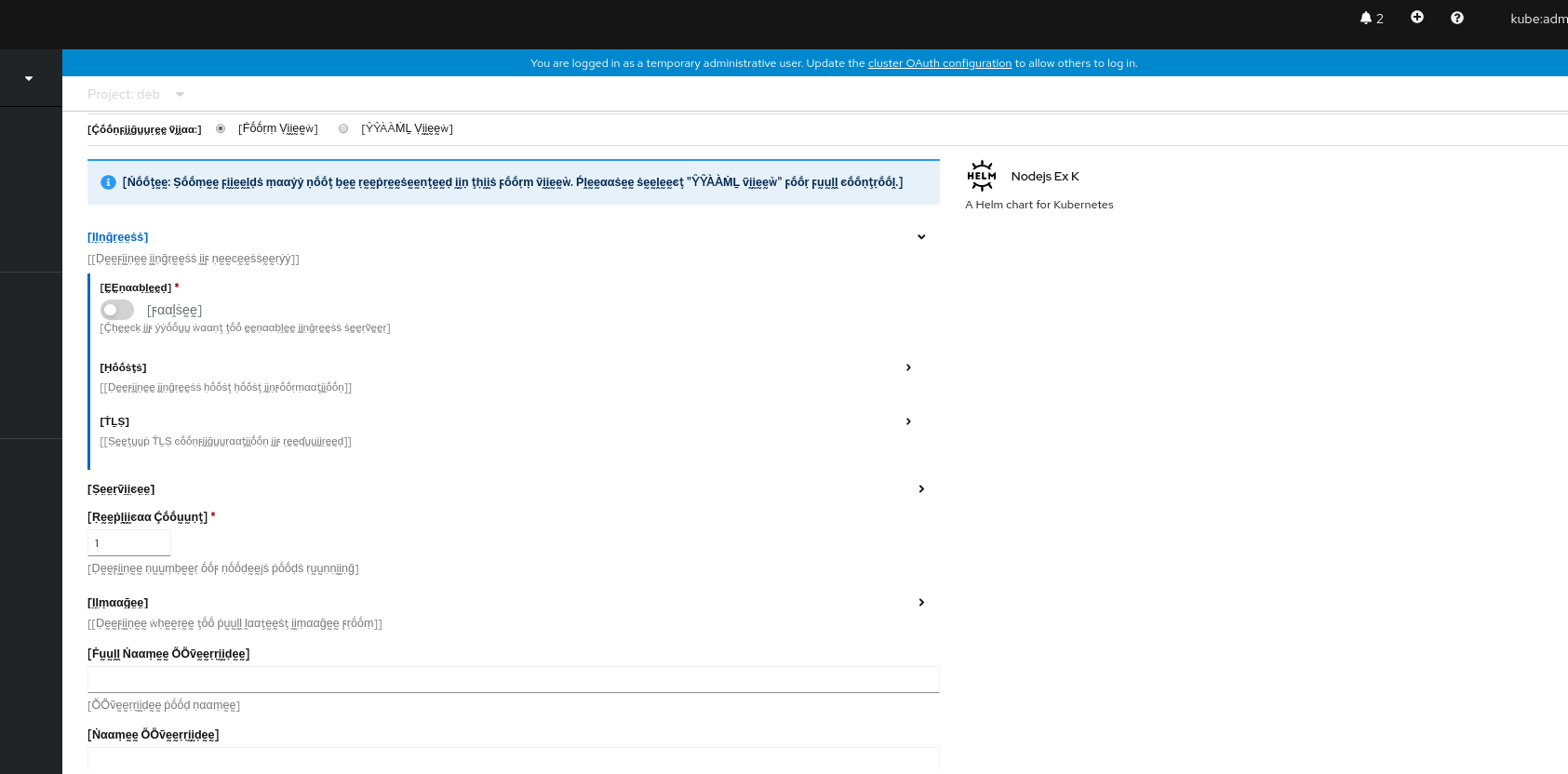Image resolution: width=1568 pixels, height=774 pixels.
Task: Click the plus import icon in masthead
Action: coord(1417,17)
